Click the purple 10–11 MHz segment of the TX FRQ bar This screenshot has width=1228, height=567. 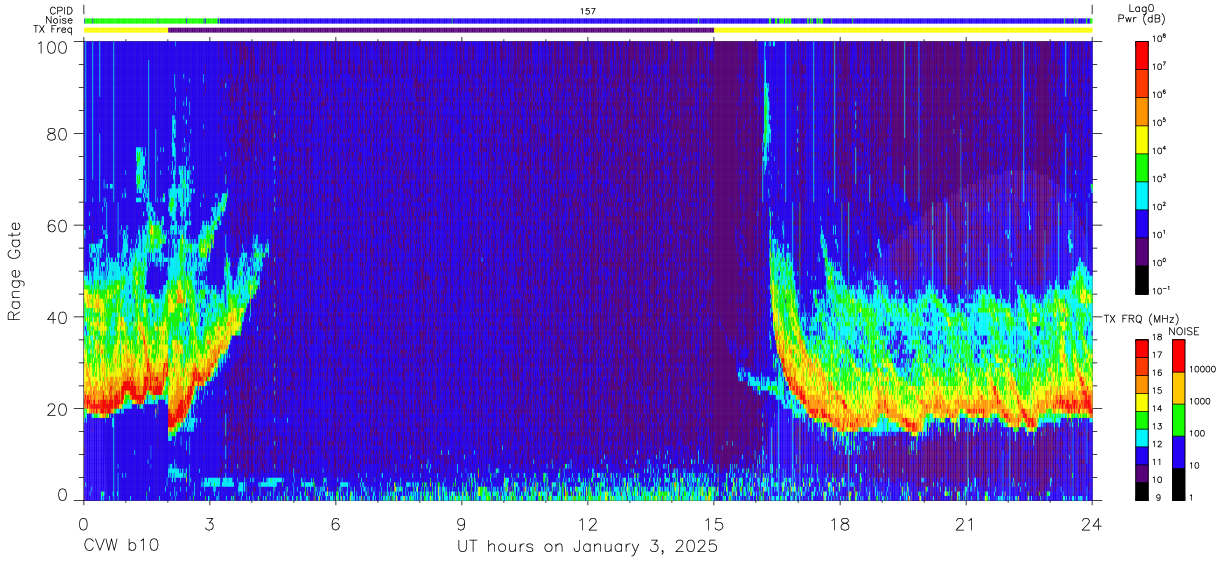(1142, 472)
